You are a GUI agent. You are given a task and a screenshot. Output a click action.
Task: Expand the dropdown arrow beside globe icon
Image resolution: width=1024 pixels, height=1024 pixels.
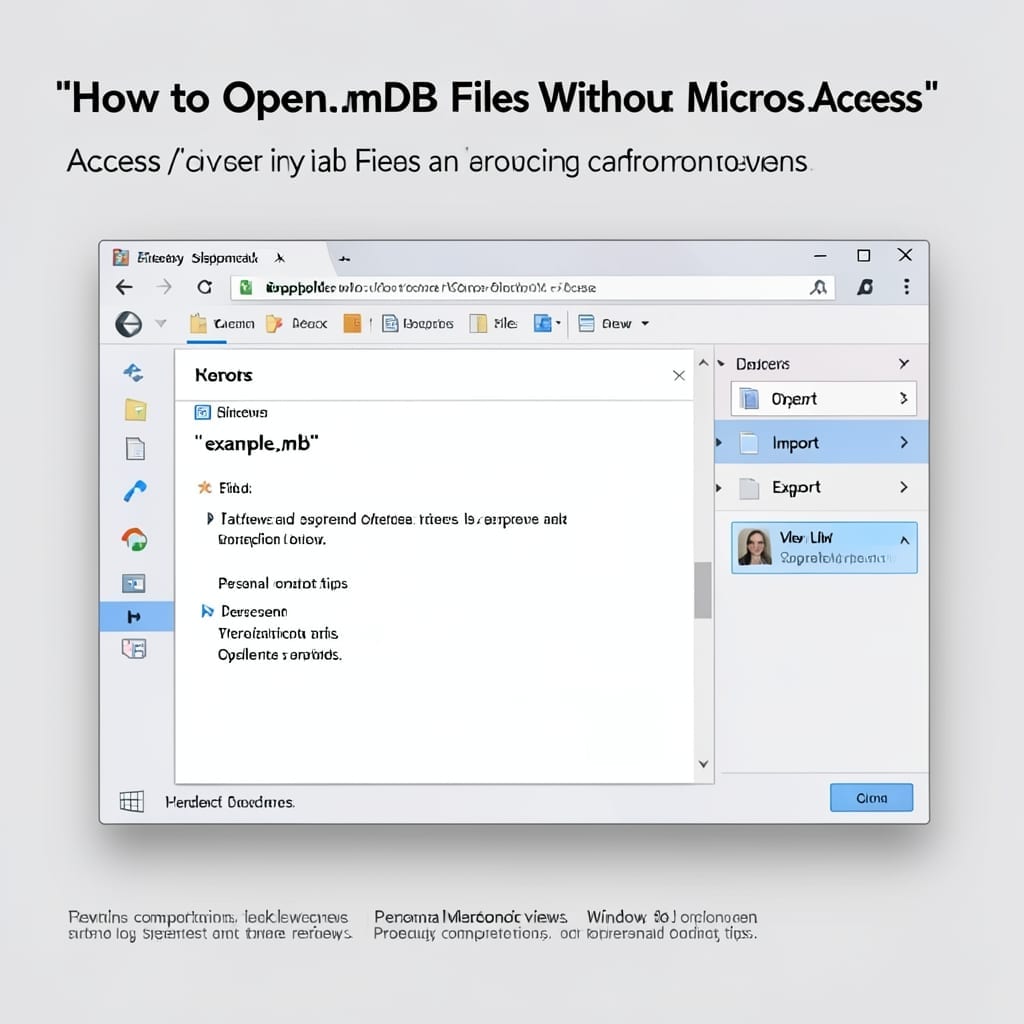[161, 323]
